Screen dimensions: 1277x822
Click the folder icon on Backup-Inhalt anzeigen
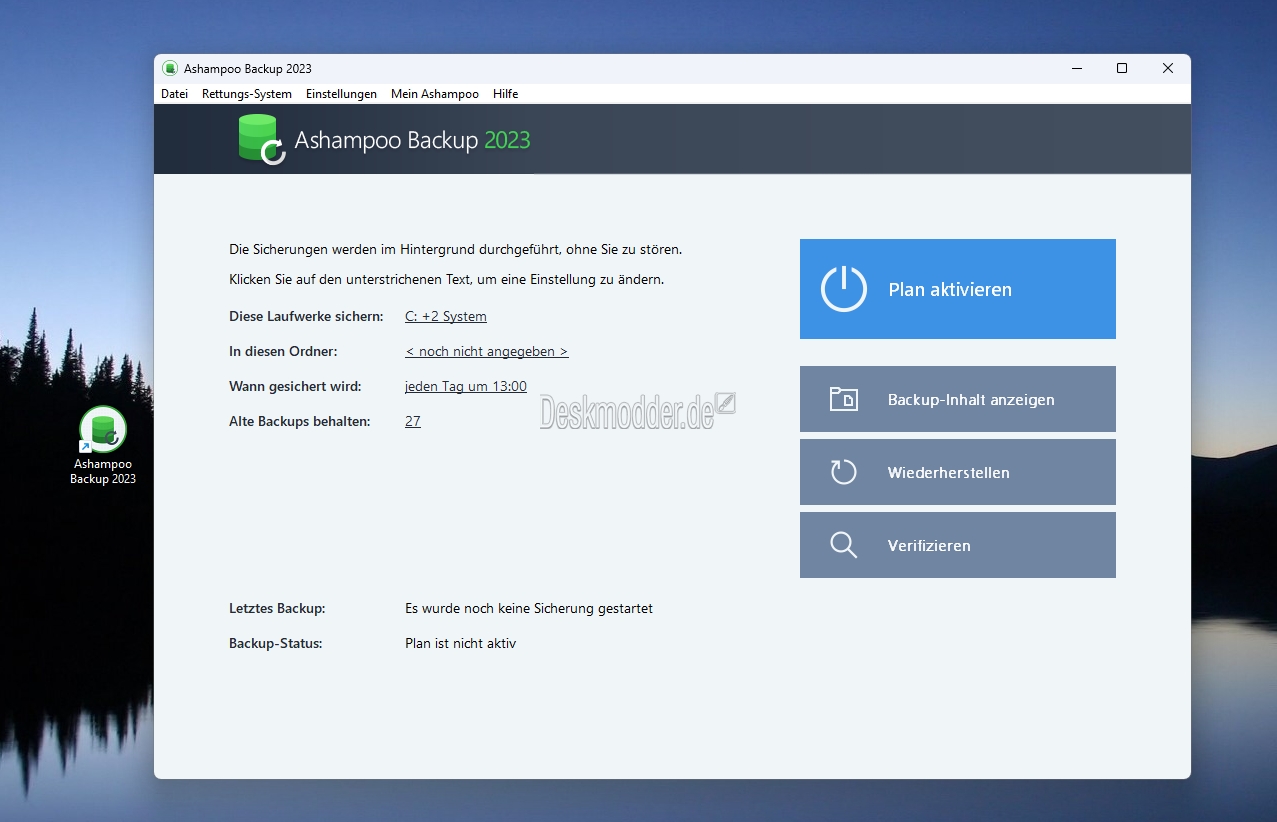click(844, 399)
